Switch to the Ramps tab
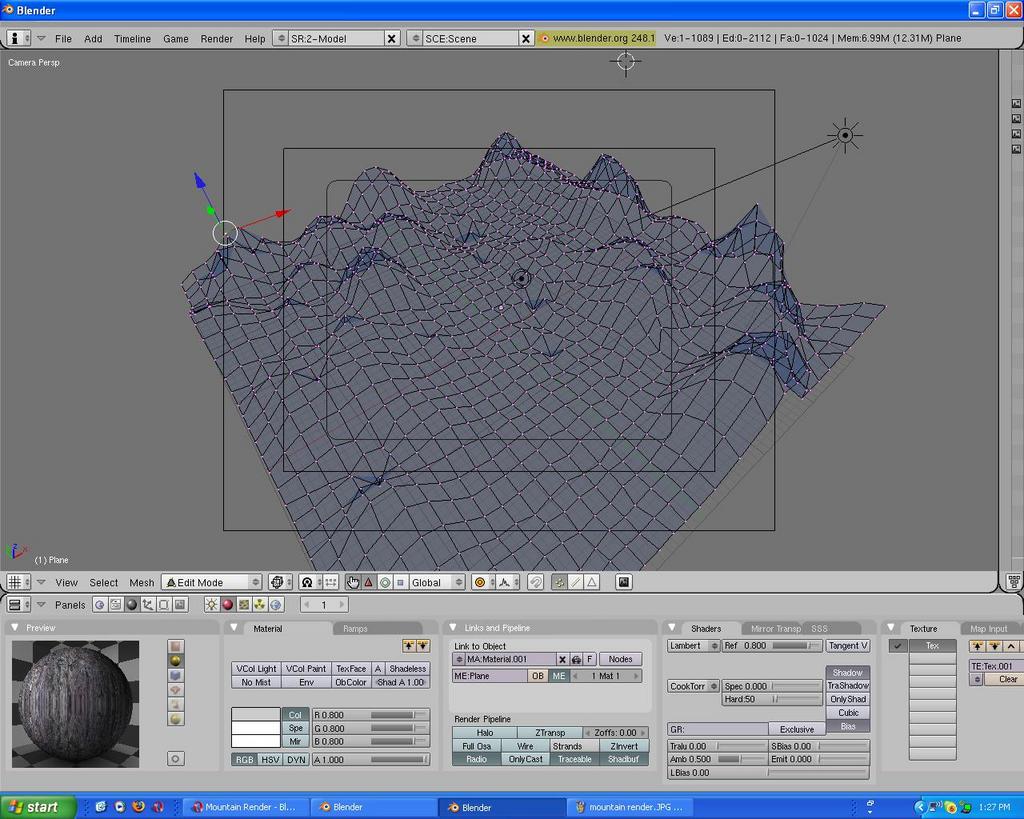The width and height of the screenshot is (1024, 819). tap(355, 628)
